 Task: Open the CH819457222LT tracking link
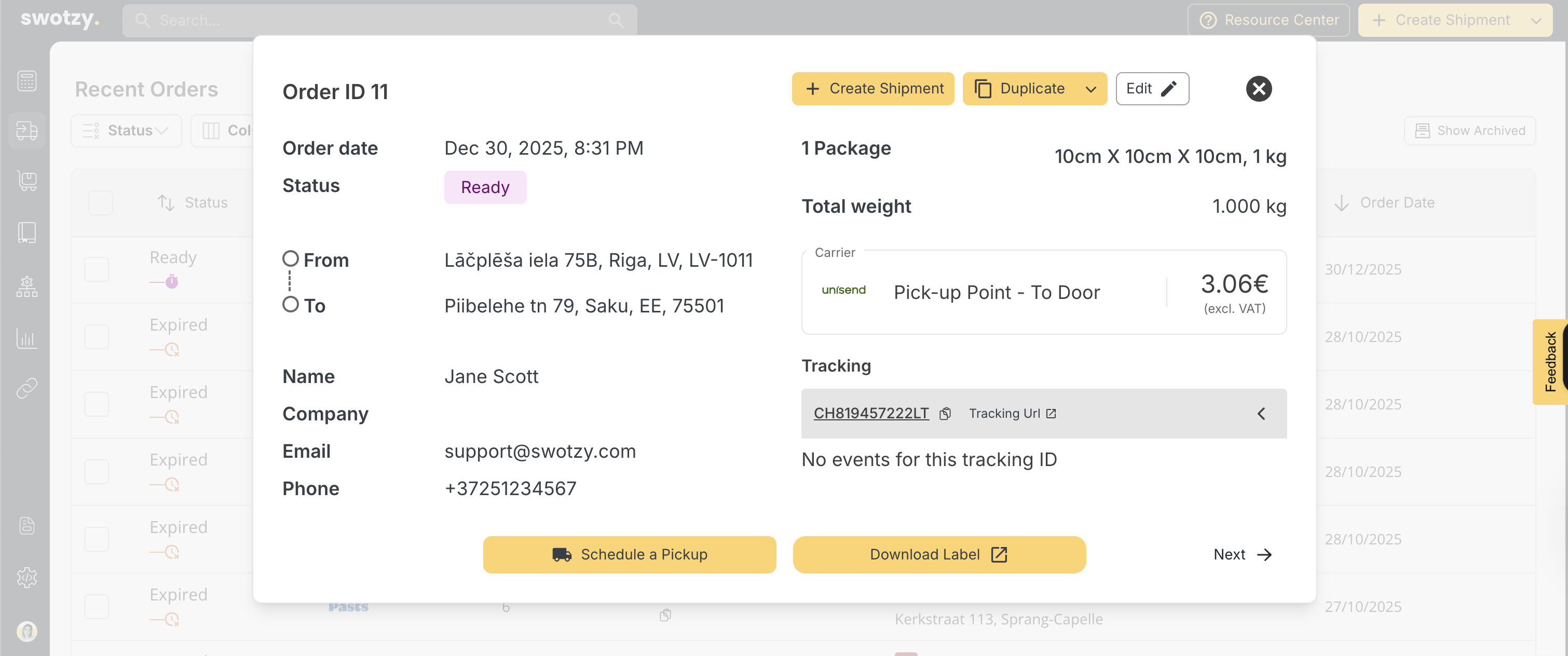(x=871, y=413)
